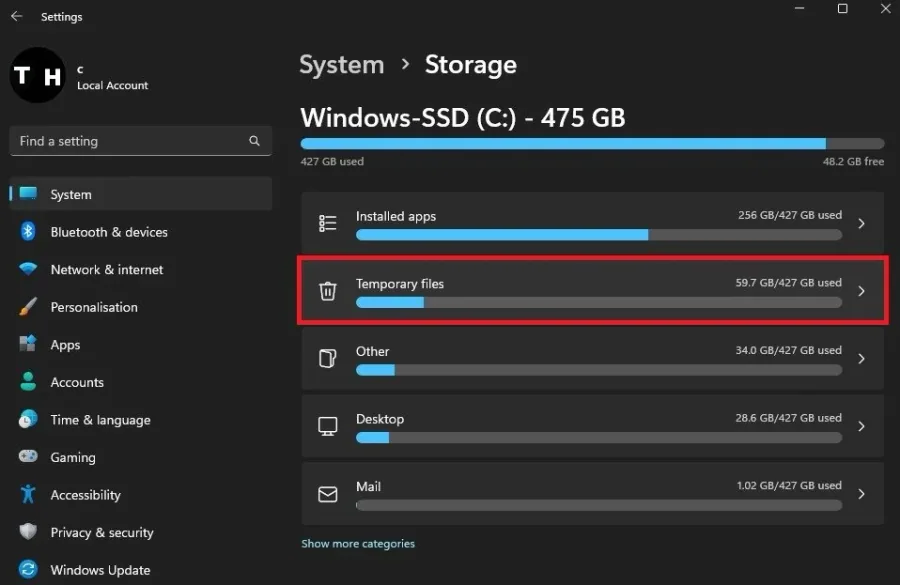Click the TH profile avatar

(38, 75)
